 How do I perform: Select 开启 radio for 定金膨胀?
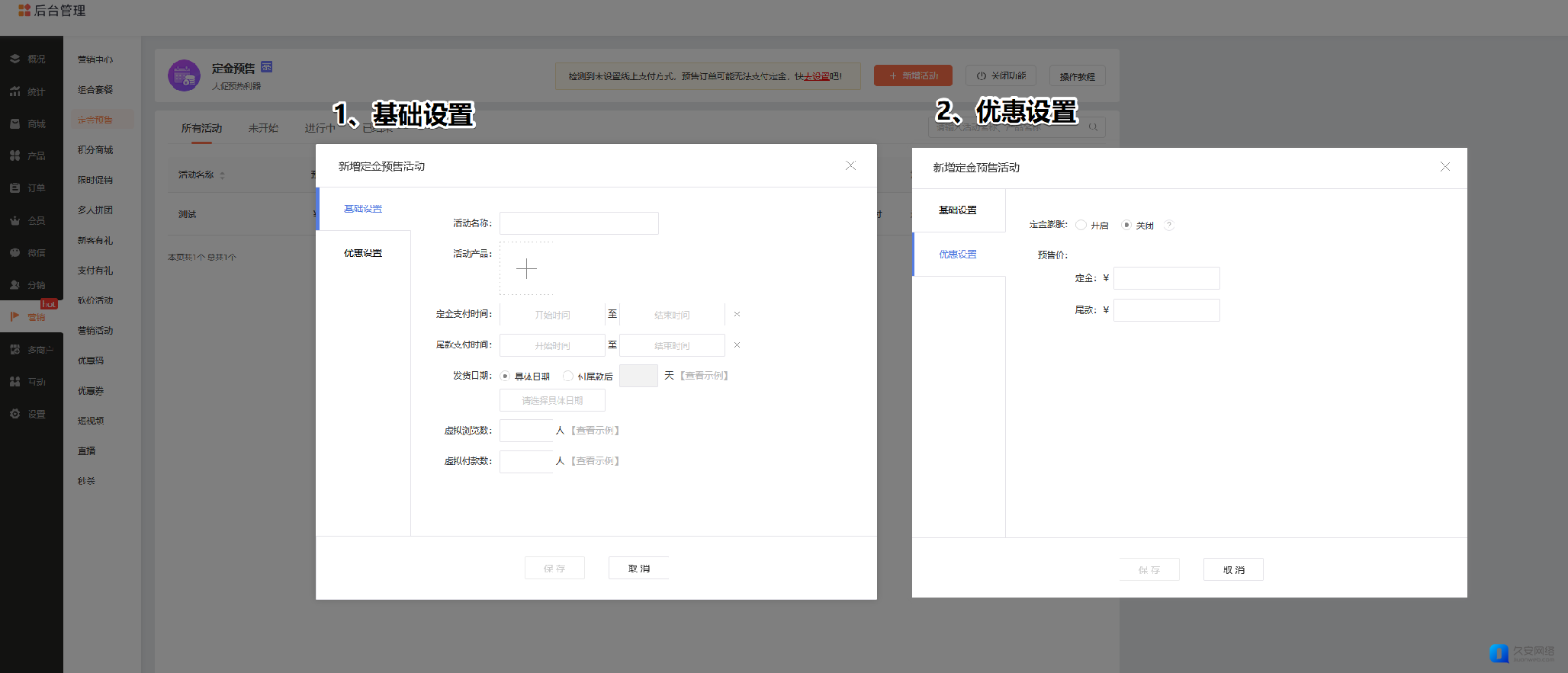click(x=1081, y=225)
